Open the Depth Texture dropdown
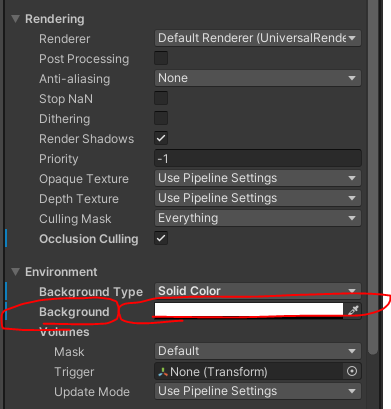Image resolution: width=391 pixels, height=409 pixels. (258, 198)
